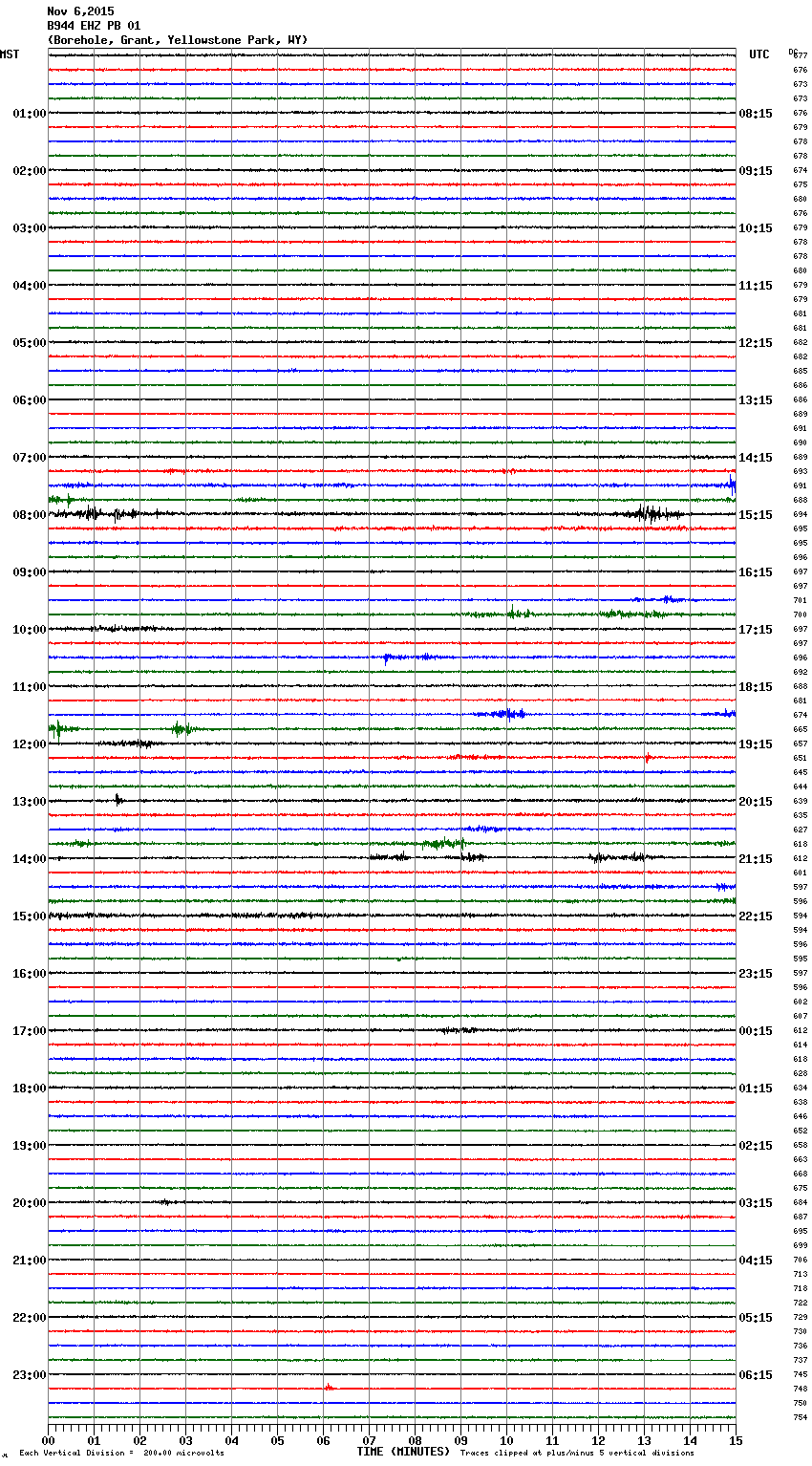Click the DC offset value "706"

click(801, 1260)
